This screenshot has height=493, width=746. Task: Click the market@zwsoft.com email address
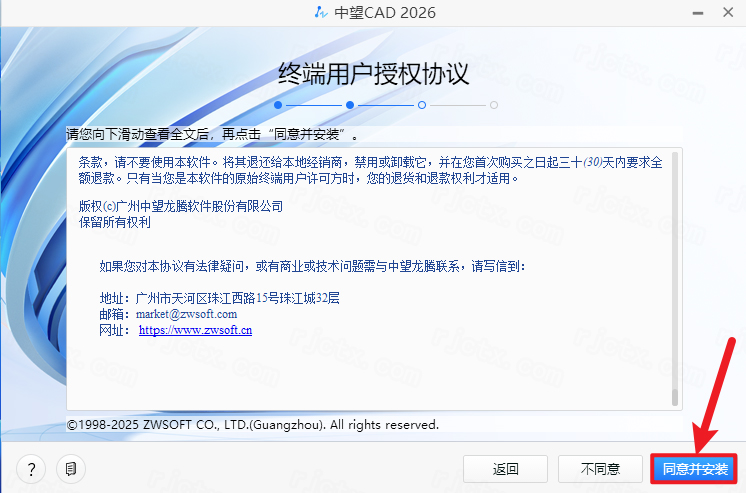(187, 313)
